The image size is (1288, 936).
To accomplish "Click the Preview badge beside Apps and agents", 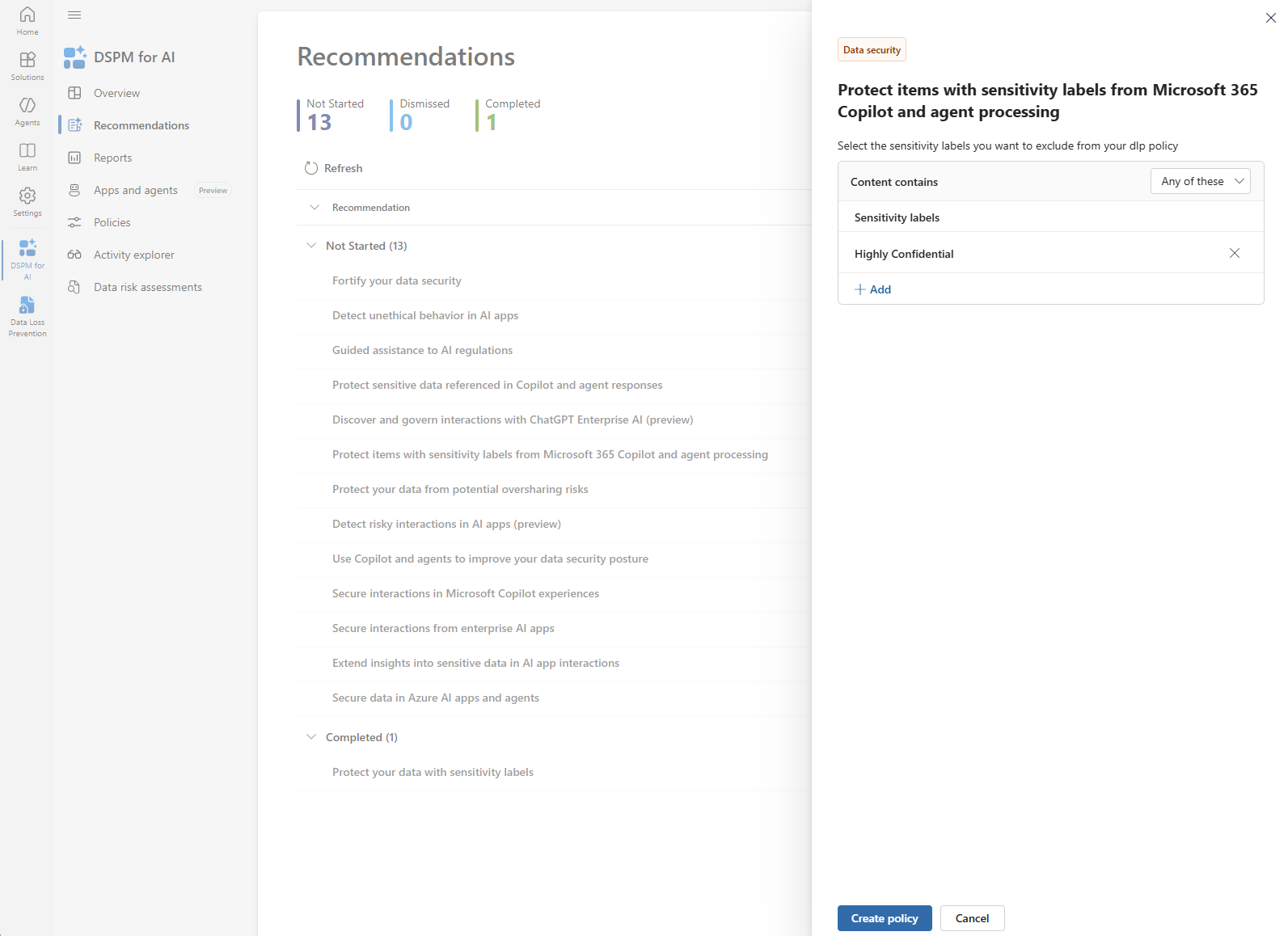I will [x=213, y=191].
